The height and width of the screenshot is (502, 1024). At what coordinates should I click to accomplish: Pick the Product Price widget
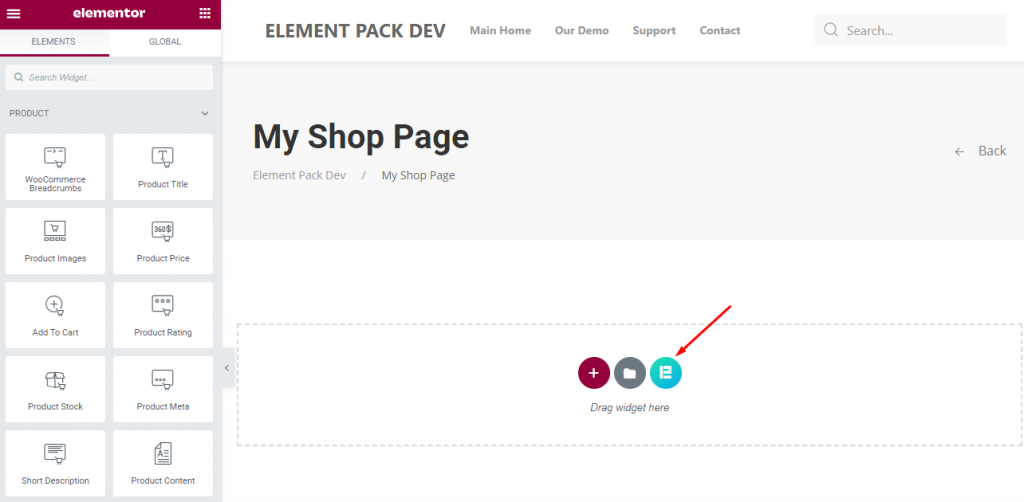pyautogui.click(x=163, y=241)
